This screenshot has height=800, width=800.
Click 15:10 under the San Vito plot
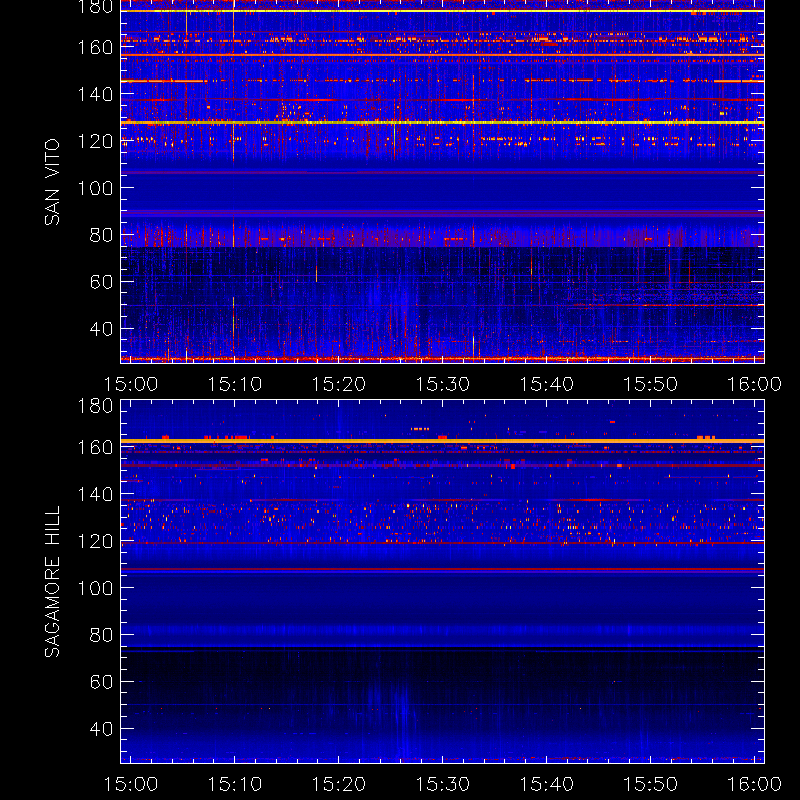[235, 384]
